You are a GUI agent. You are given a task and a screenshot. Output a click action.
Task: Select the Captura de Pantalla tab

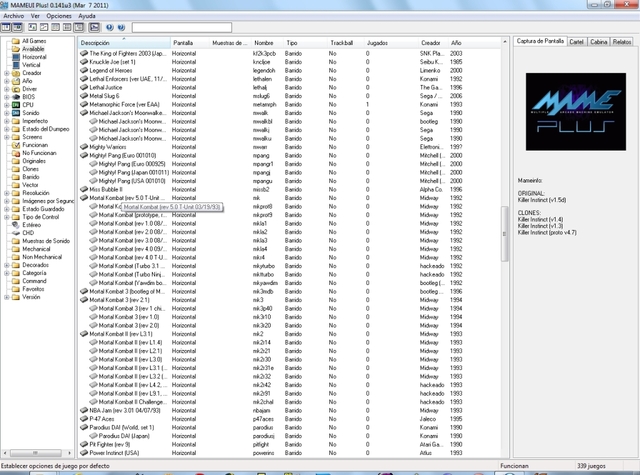(x=540, y=41)
